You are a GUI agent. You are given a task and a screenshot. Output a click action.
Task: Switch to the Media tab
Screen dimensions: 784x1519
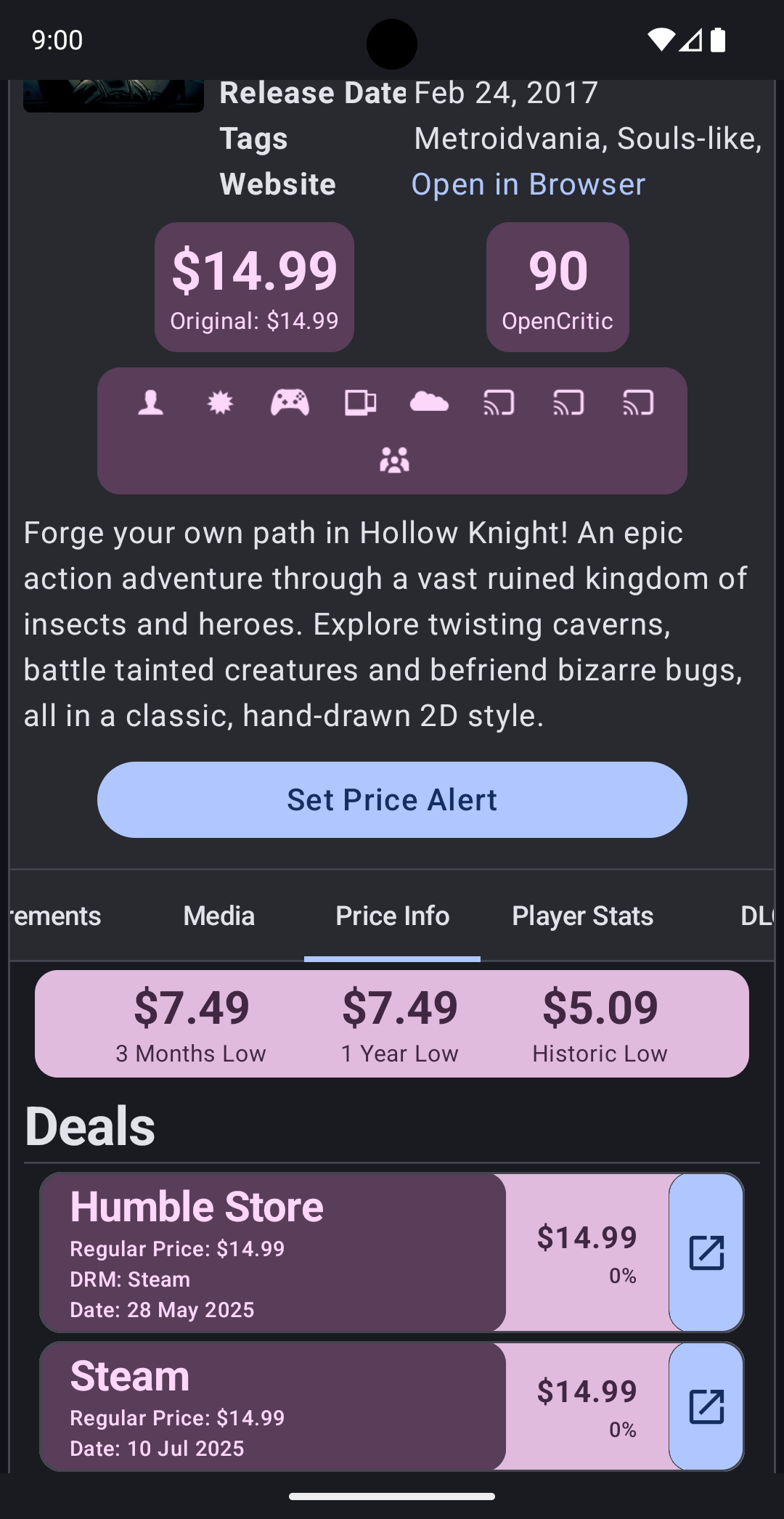(x=219, y=916)
